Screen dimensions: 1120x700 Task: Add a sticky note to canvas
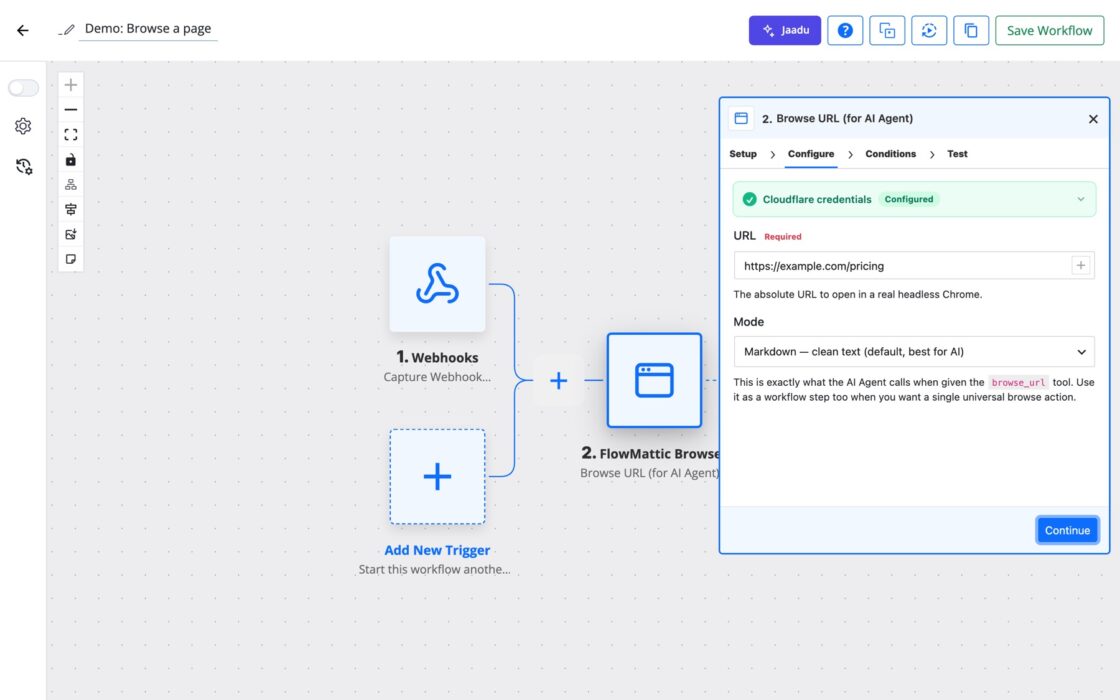[x=71, y=259]
